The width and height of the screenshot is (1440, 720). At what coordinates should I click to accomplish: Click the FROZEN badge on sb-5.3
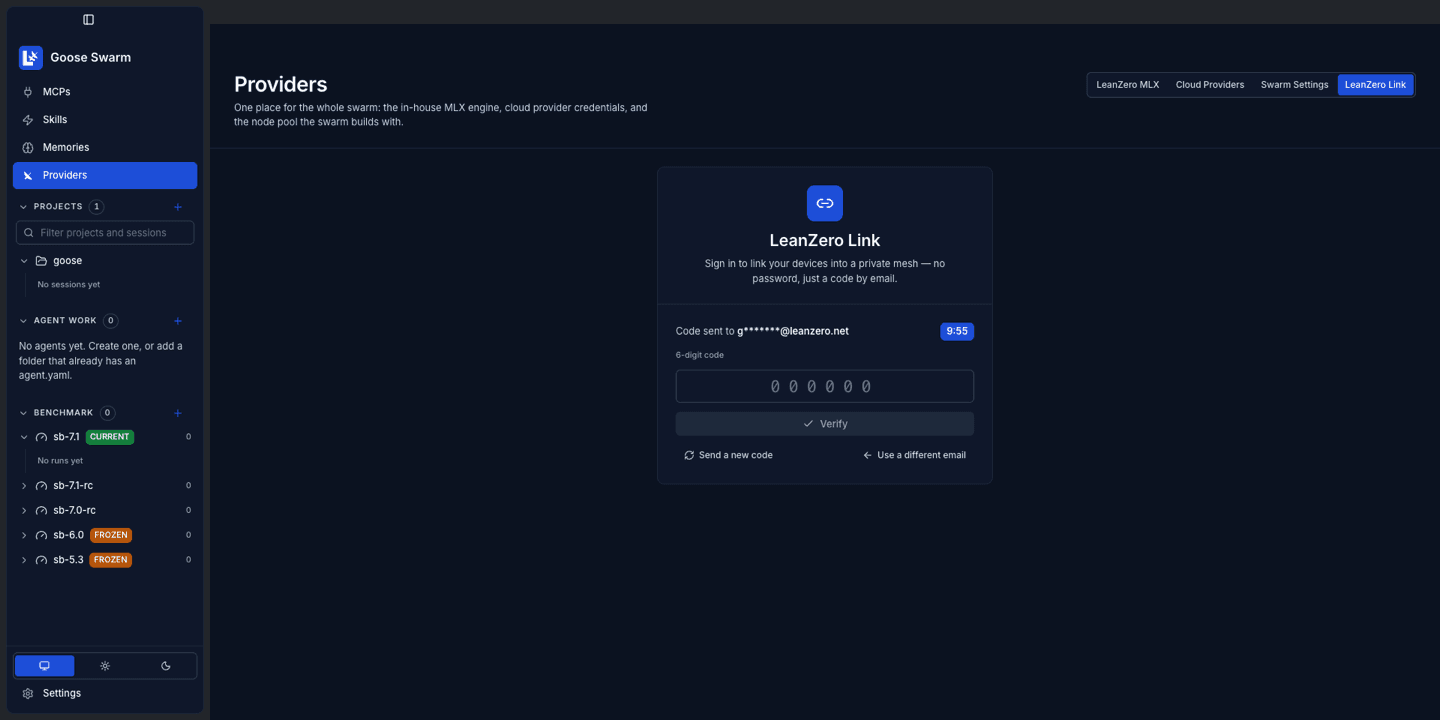pyautogui.click(x=111, y=560)
